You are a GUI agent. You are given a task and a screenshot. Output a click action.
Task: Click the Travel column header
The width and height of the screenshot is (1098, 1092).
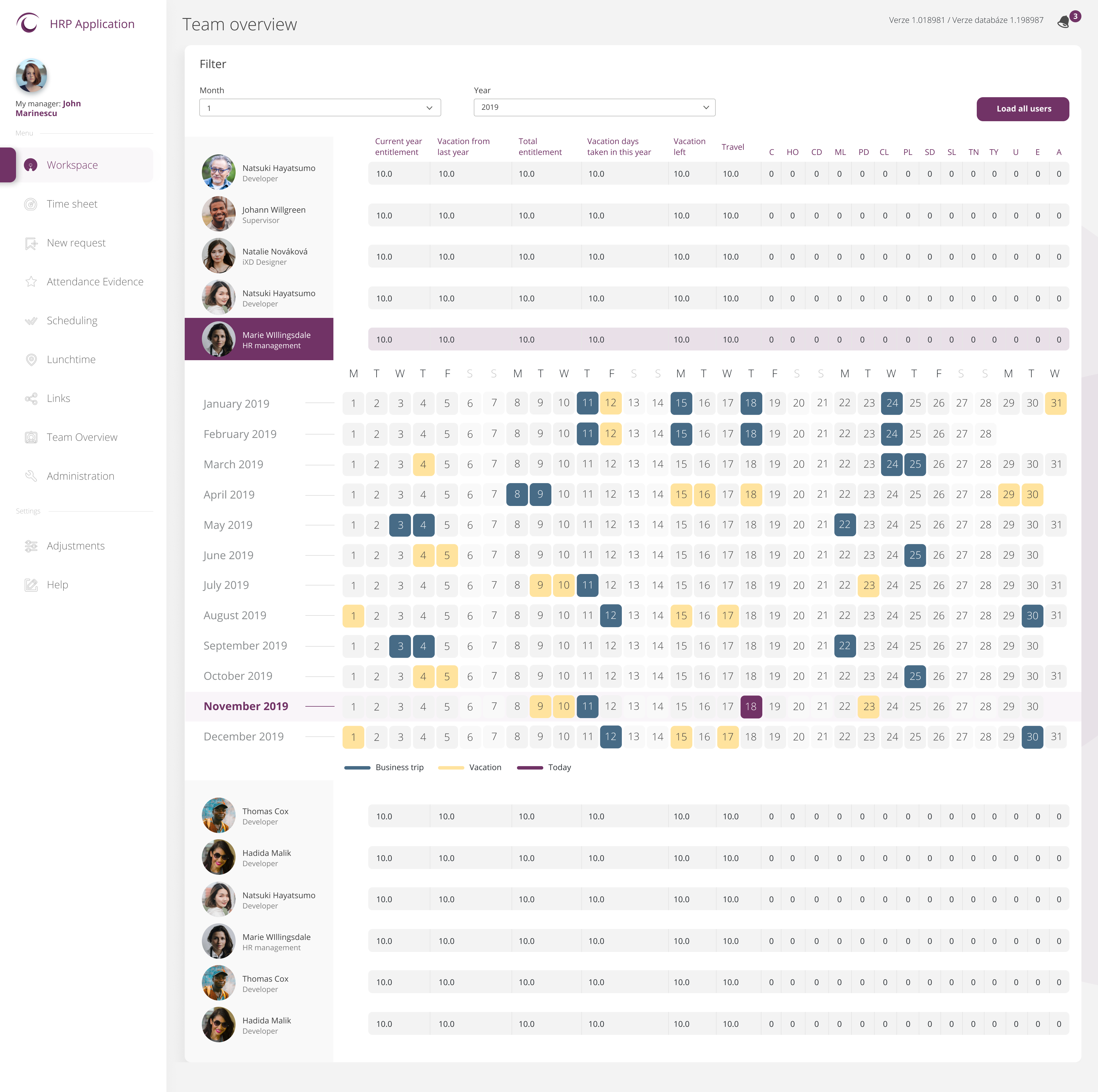pyautogui.click(x=733, y=147)
